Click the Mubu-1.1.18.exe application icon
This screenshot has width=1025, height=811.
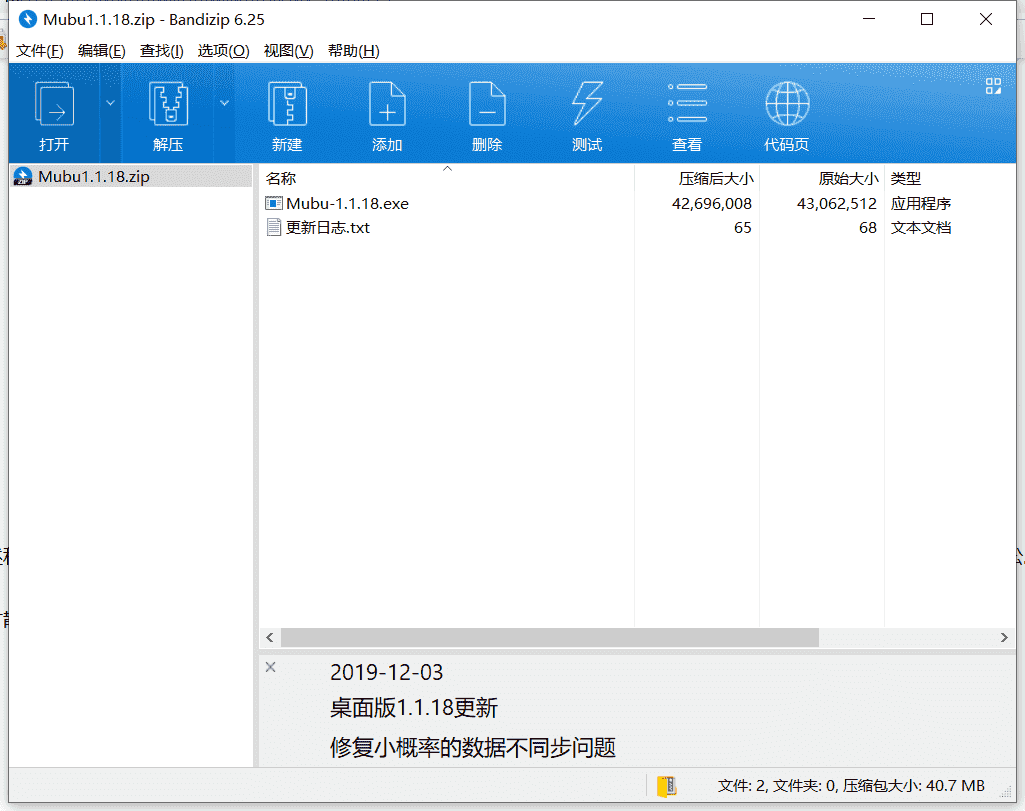click(273, 203)
